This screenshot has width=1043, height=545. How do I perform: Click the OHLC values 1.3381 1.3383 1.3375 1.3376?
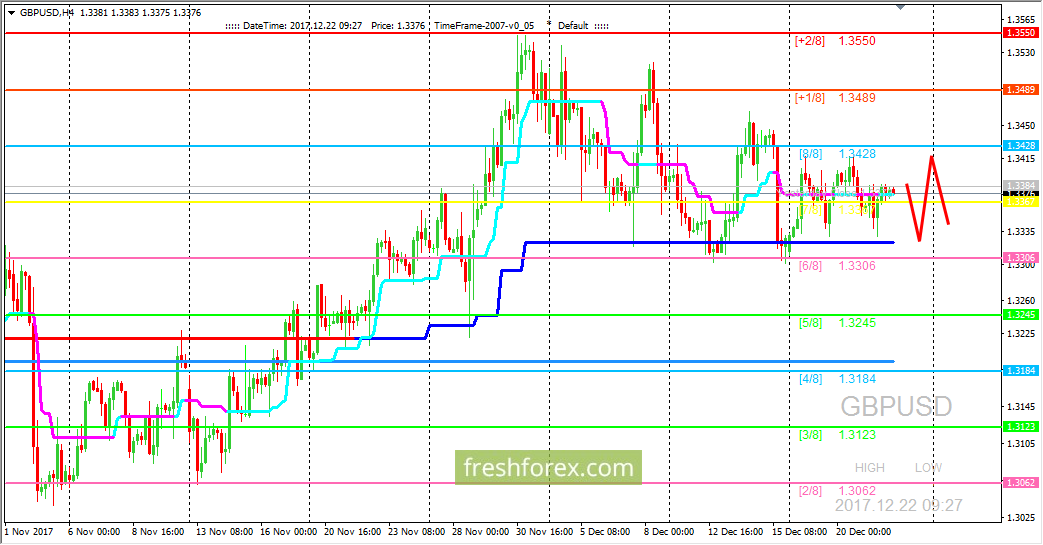(140, 13)
